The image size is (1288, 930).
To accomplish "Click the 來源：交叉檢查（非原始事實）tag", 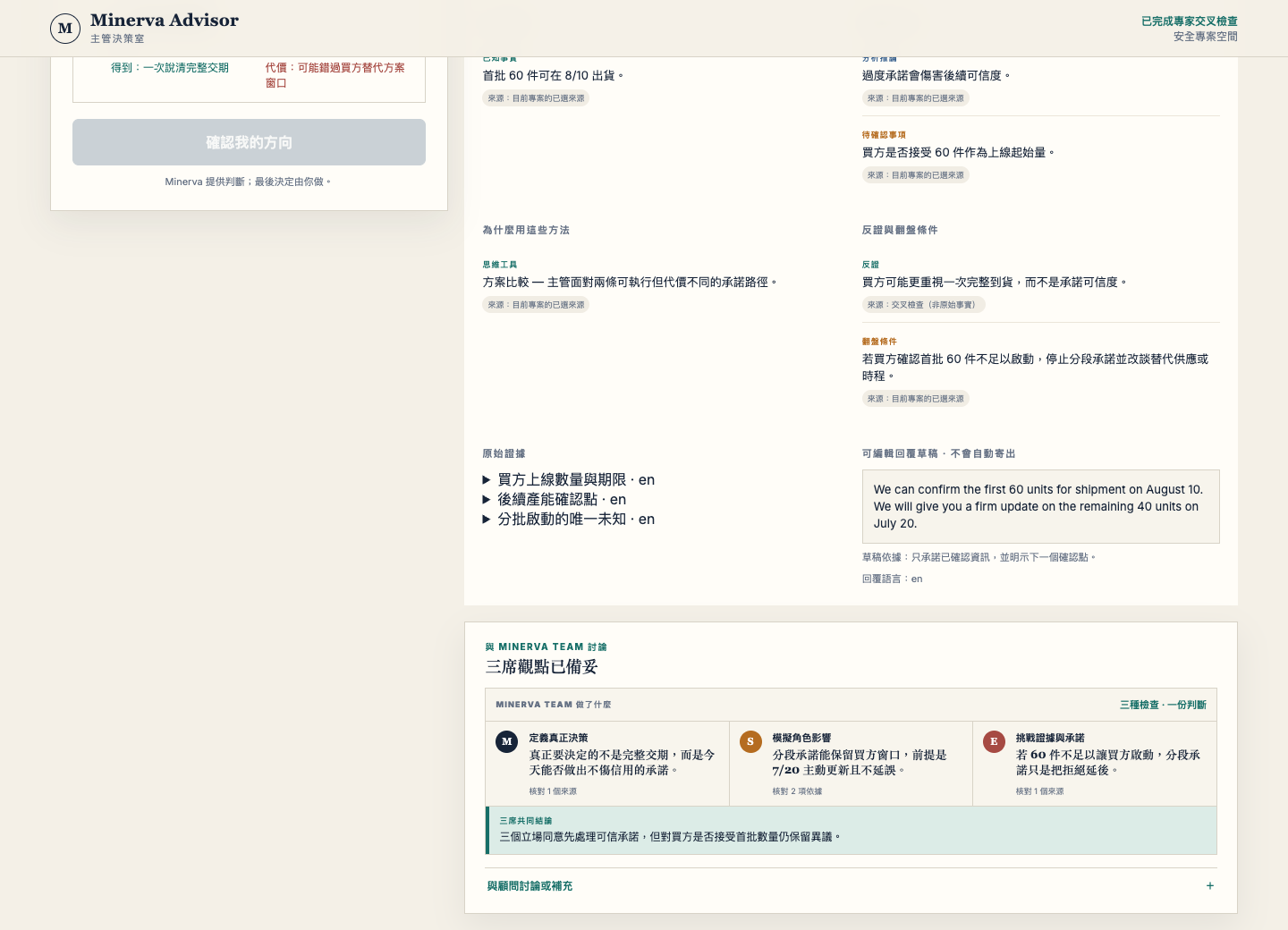I will click(x=924, y=305).
